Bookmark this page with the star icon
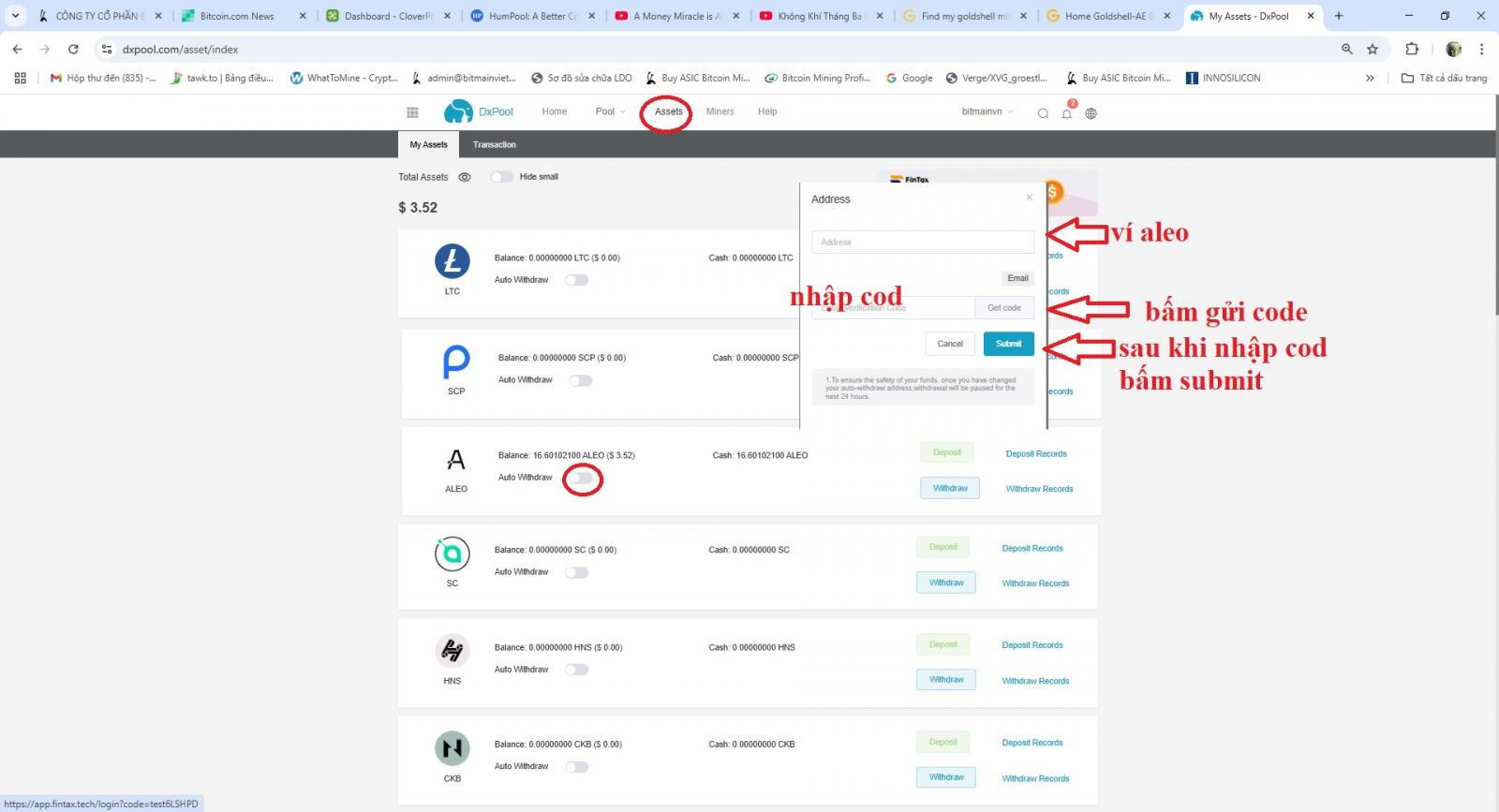 (x=1373, y=49)
